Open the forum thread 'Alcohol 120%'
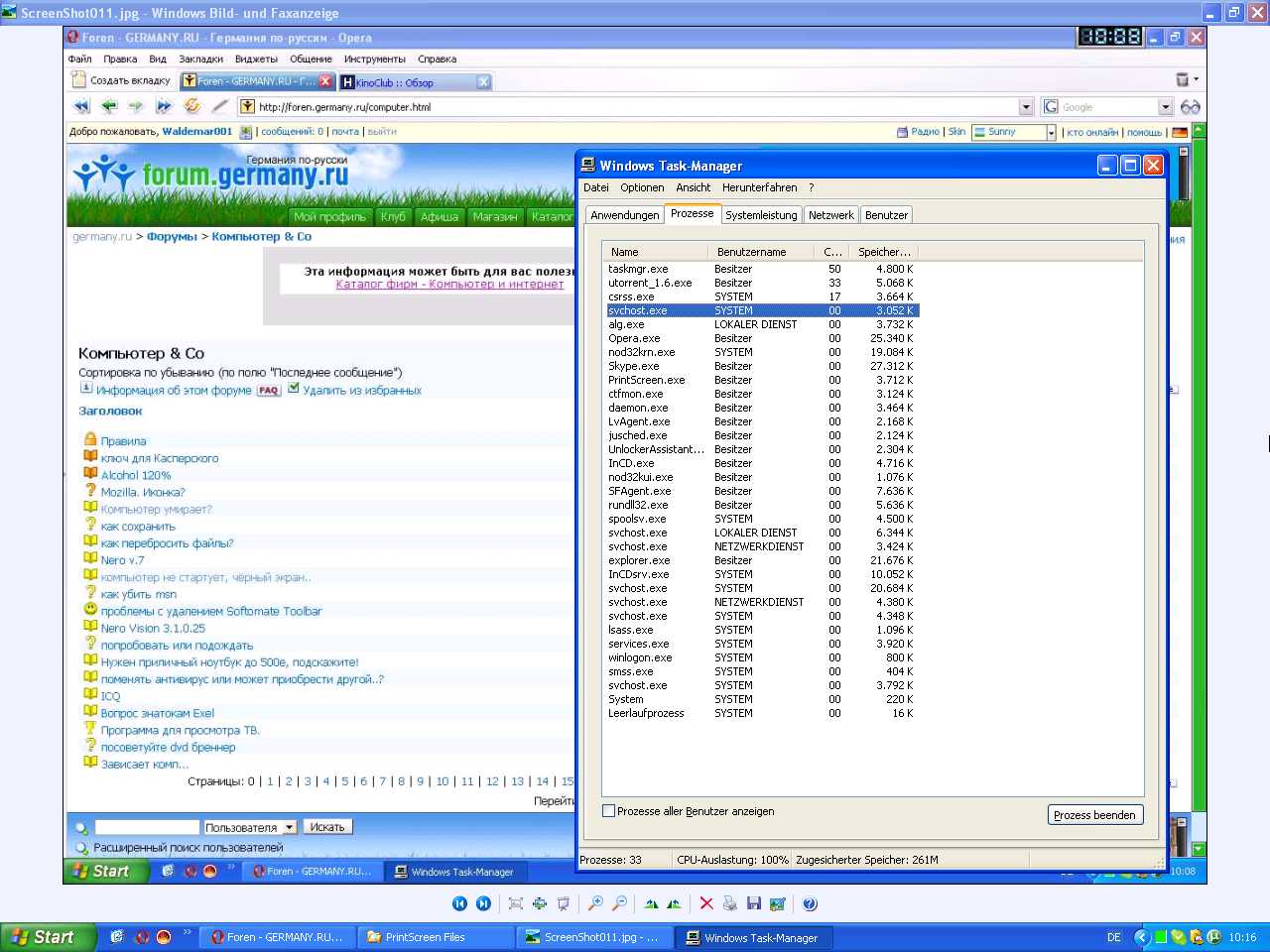Viewport: 1270px width, 952px height. point(136,475)
